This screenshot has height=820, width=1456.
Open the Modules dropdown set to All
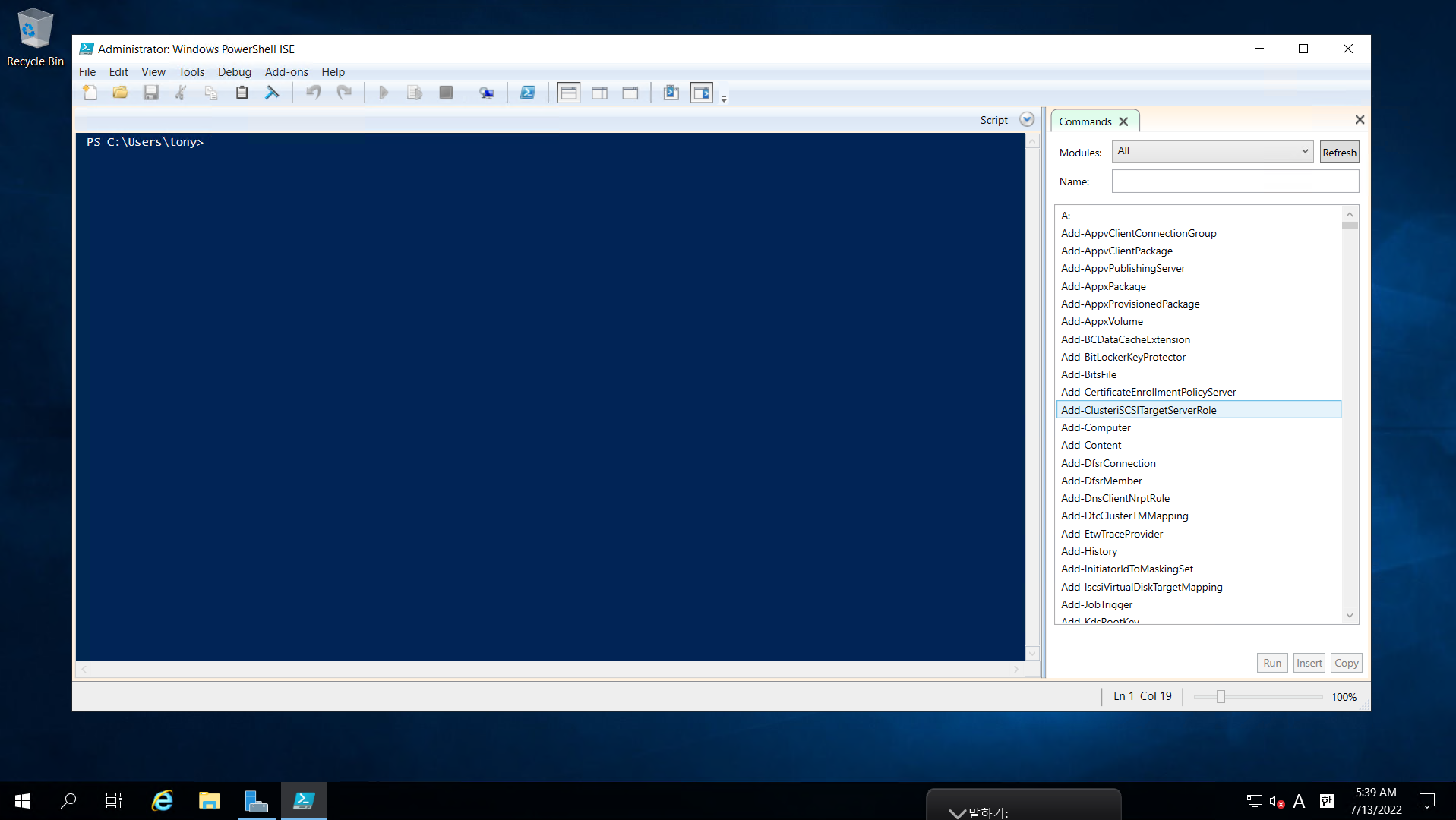point(1212,151)
